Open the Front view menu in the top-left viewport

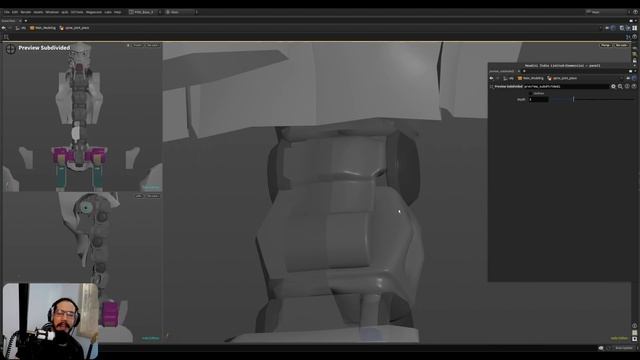[x=137, y=45]
